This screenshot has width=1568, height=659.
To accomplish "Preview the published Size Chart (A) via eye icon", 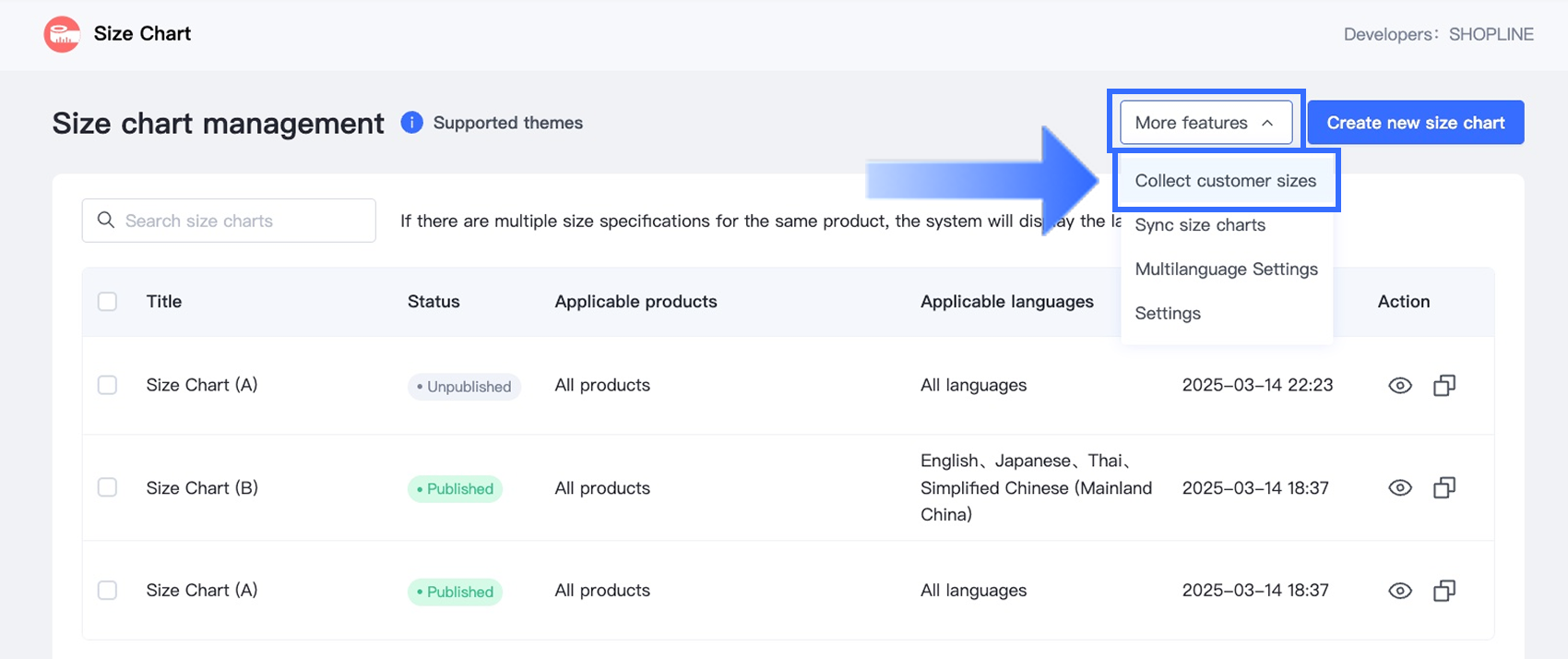I will pos(1399,591).
